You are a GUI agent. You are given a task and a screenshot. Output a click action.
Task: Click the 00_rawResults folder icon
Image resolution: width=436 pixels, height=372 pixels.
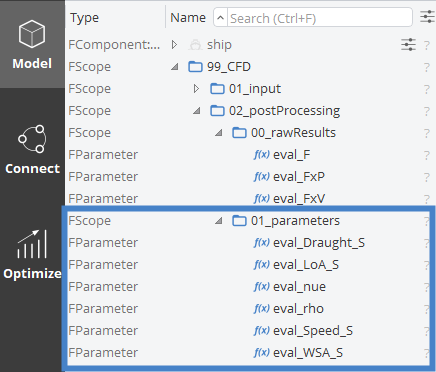click(239, 133)
